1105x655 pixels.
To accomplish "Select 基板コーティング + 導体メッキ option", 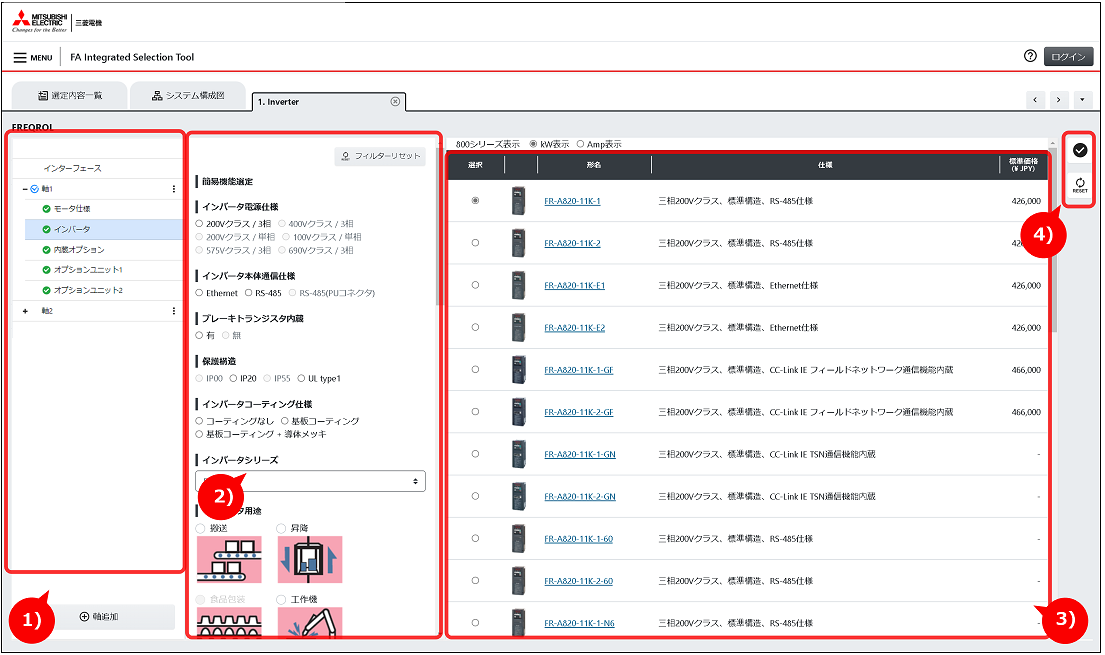I will point(199,434).
